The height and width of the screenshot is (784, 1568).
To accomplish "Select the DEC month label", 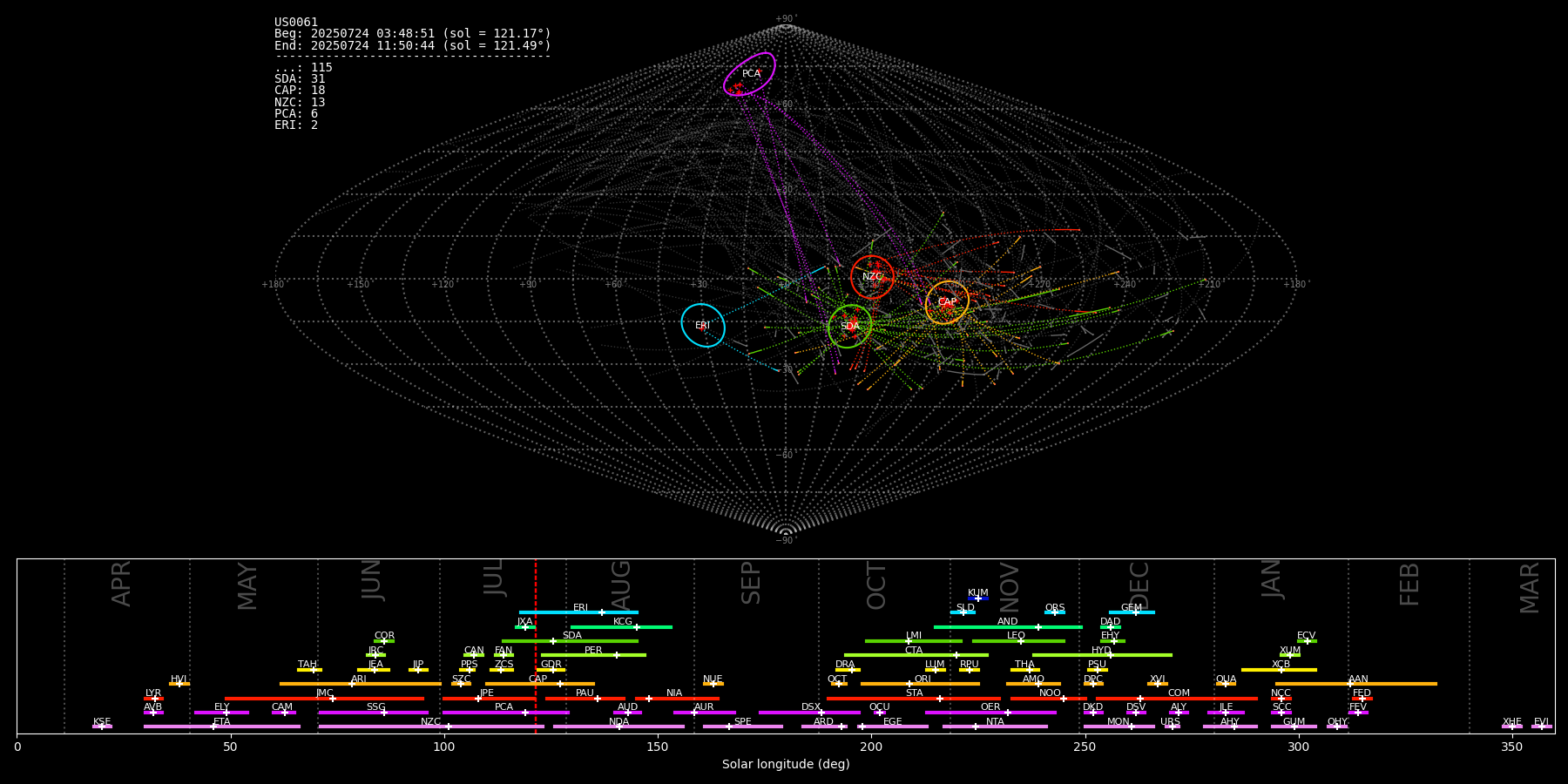I will point(1139,585).
